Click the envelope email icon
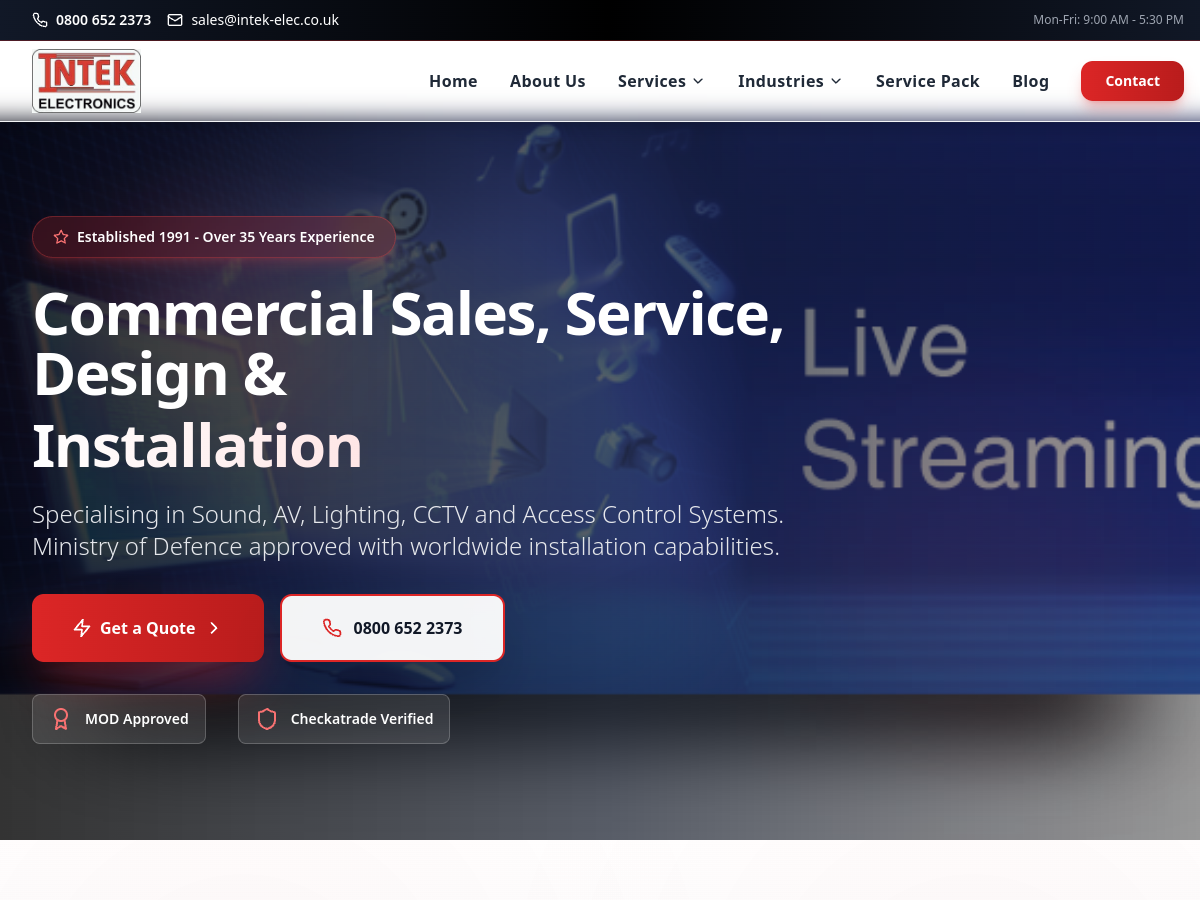The image size is (1200, 900). (175, 20)
